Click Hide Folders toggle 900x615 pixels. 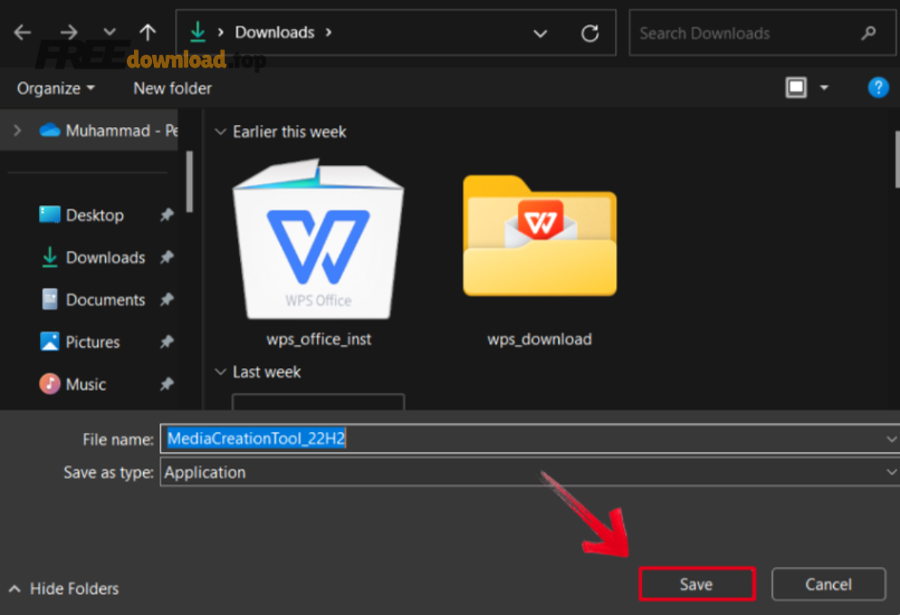click(x=64, y=589)
